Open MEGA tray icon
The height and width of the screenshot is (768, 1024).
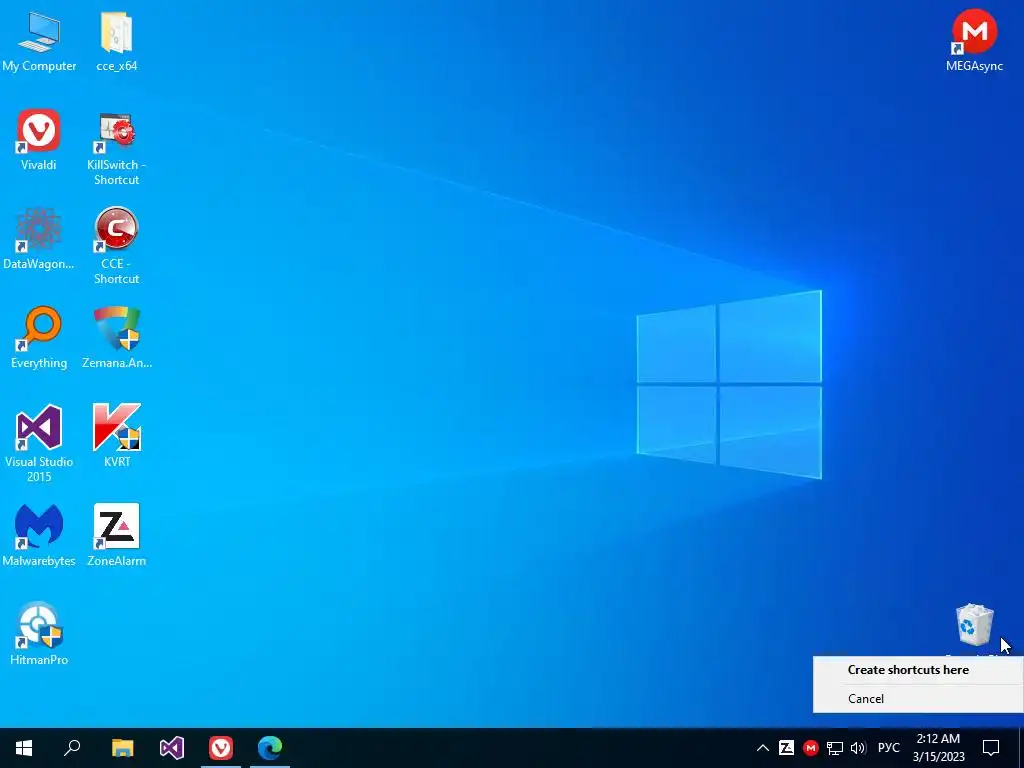tap(810, 748)
